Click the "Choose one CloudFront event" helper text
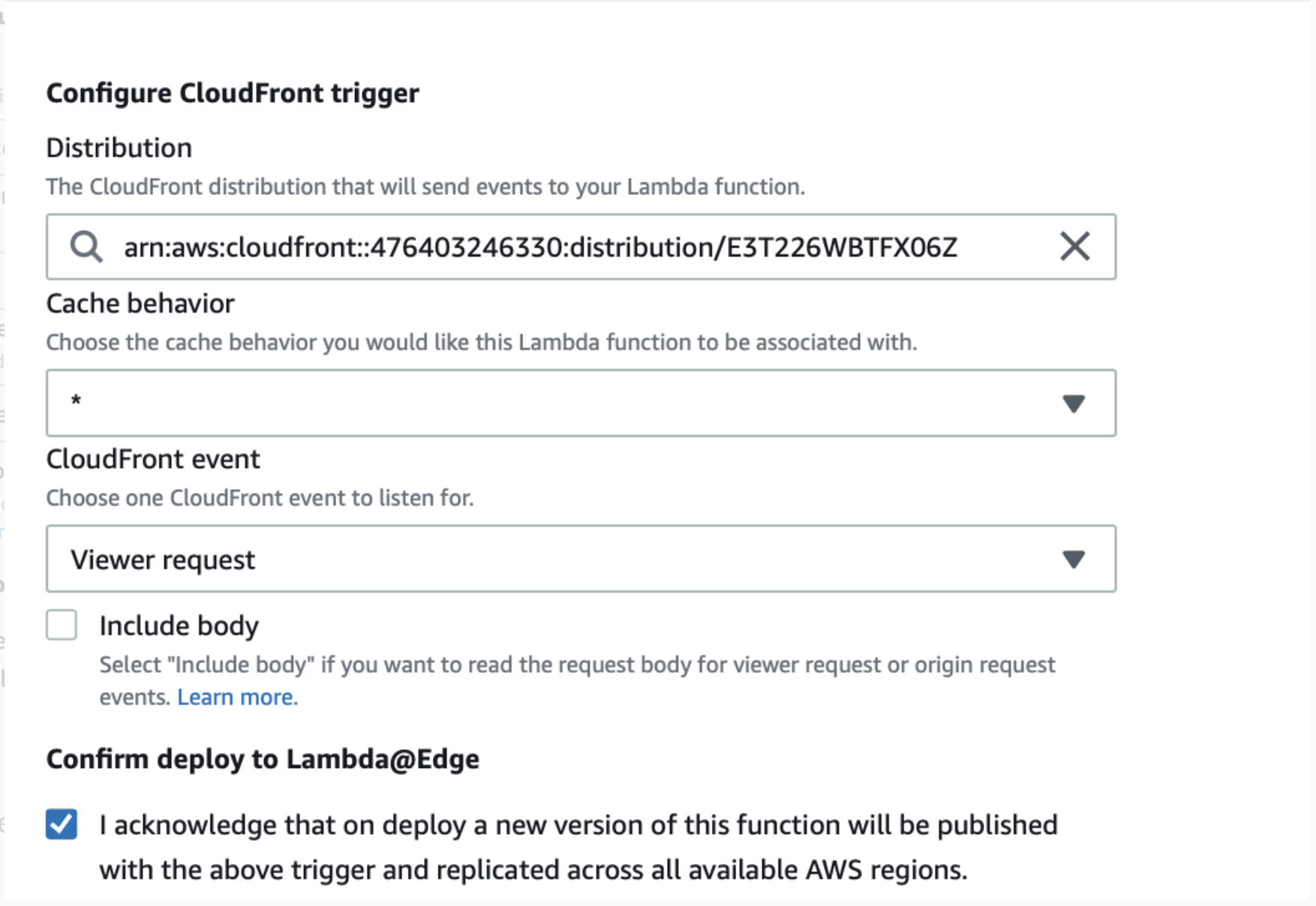This screenshot has width=1316, height=906. [260, 498]
